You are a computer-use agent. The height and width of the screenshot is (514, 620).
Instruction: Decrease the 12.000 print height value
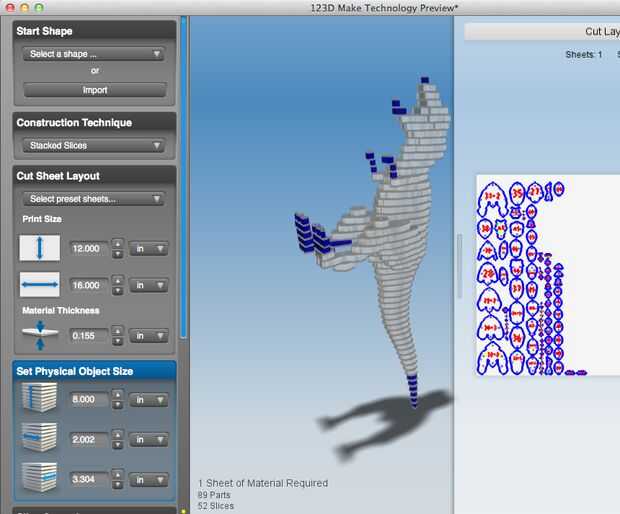(117, 254)
